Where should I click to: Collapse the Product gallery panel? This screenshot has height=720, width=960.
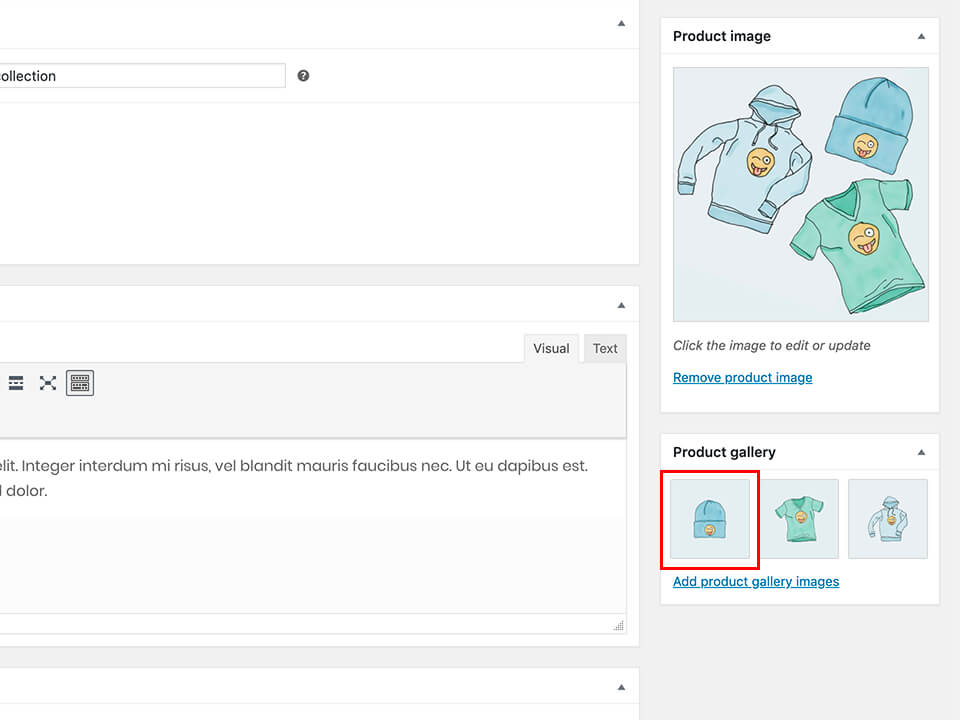[x=921, y=452]
